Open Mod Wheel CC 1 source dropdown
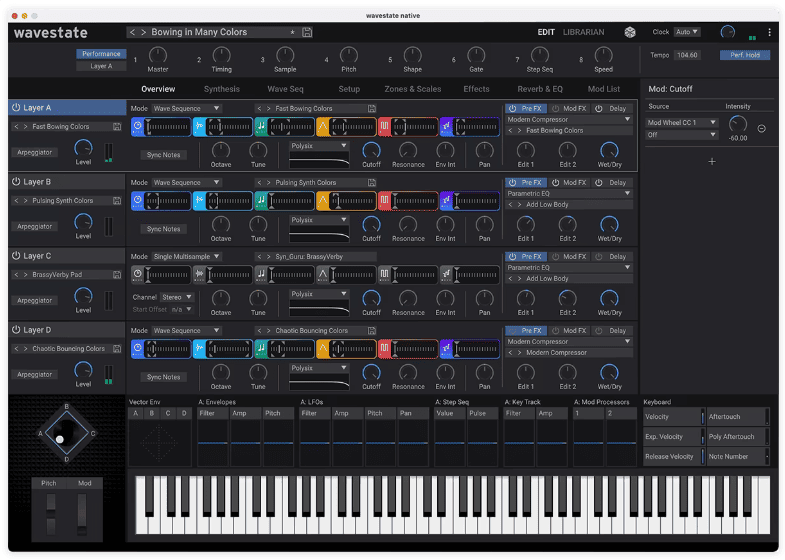 [682, 123]
